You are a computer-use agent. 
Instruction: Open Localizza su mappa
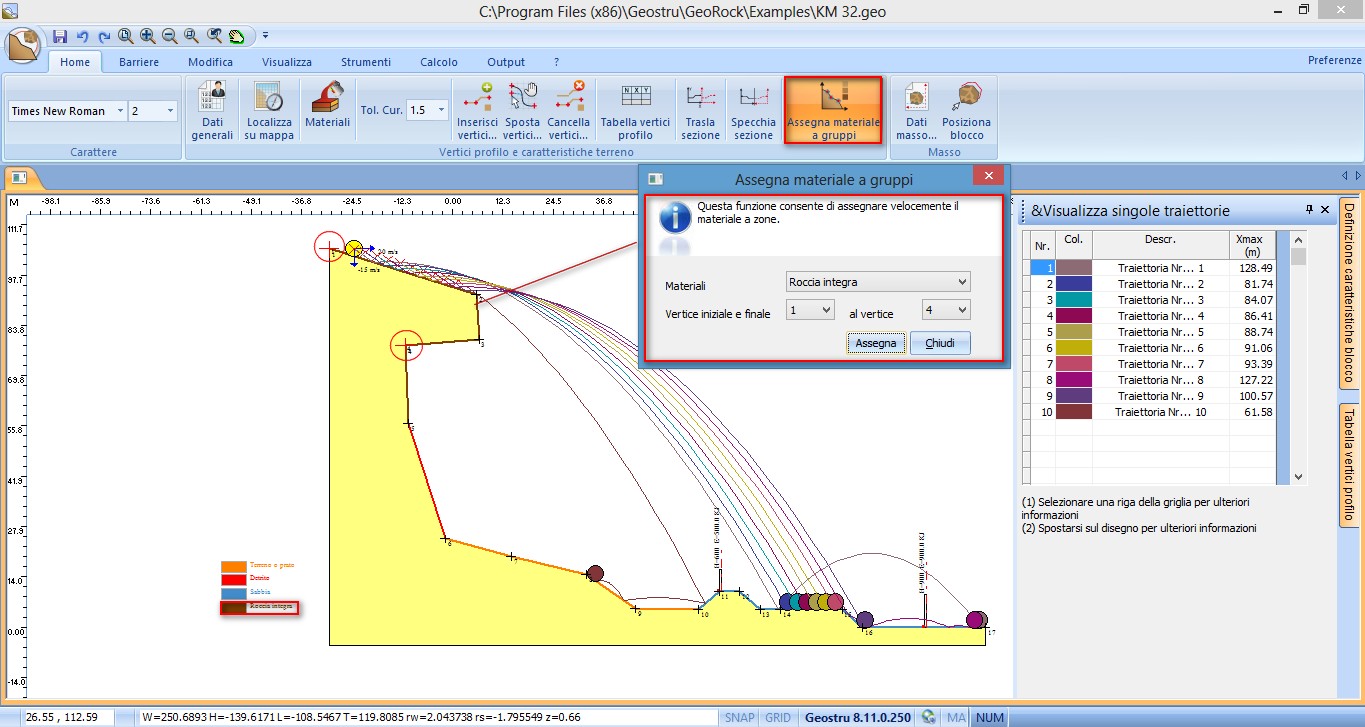(x=269, y=111)
